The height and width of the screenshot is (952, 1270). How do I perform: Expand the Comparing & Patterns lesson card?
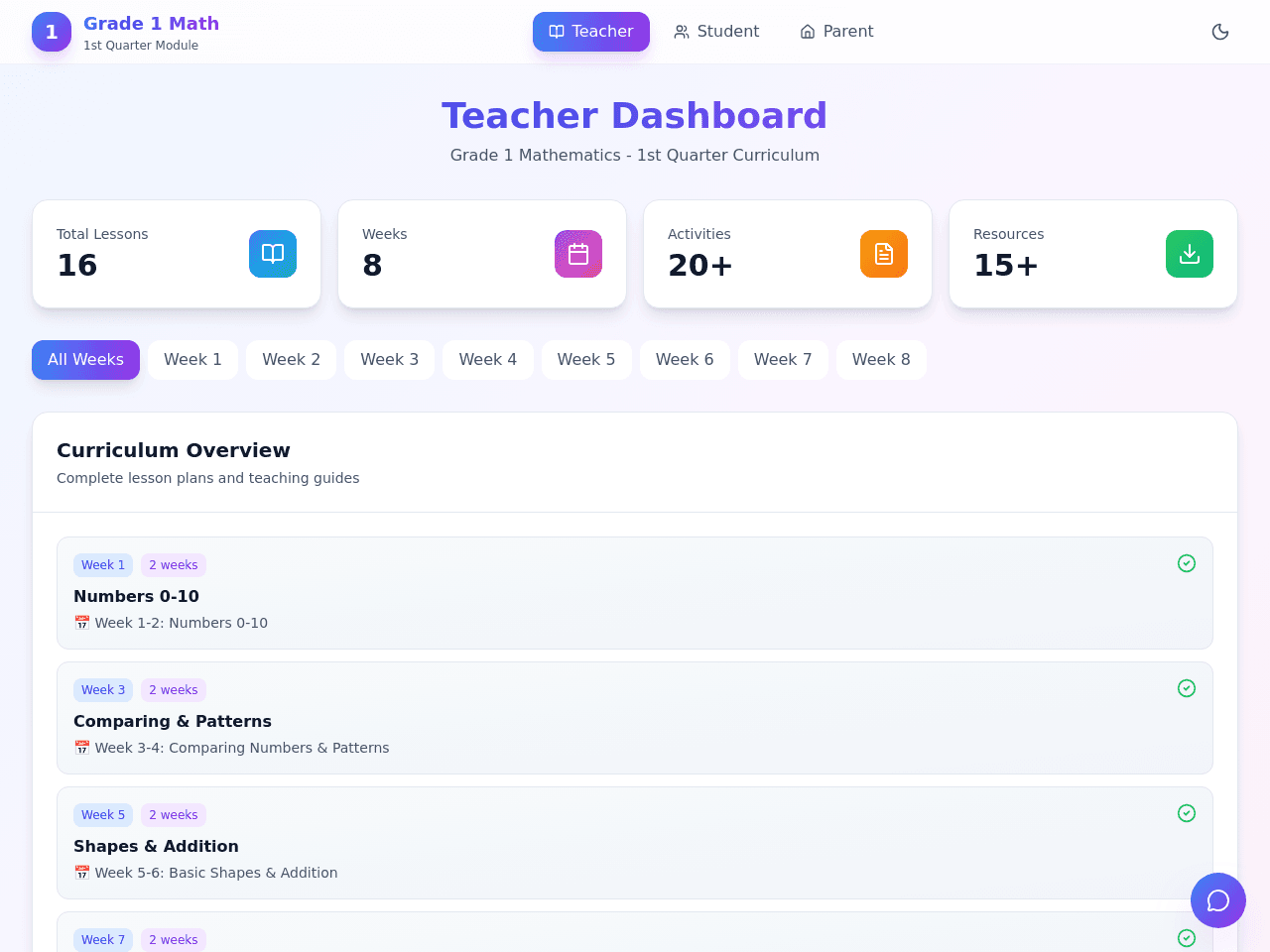(x=635, y=718)
